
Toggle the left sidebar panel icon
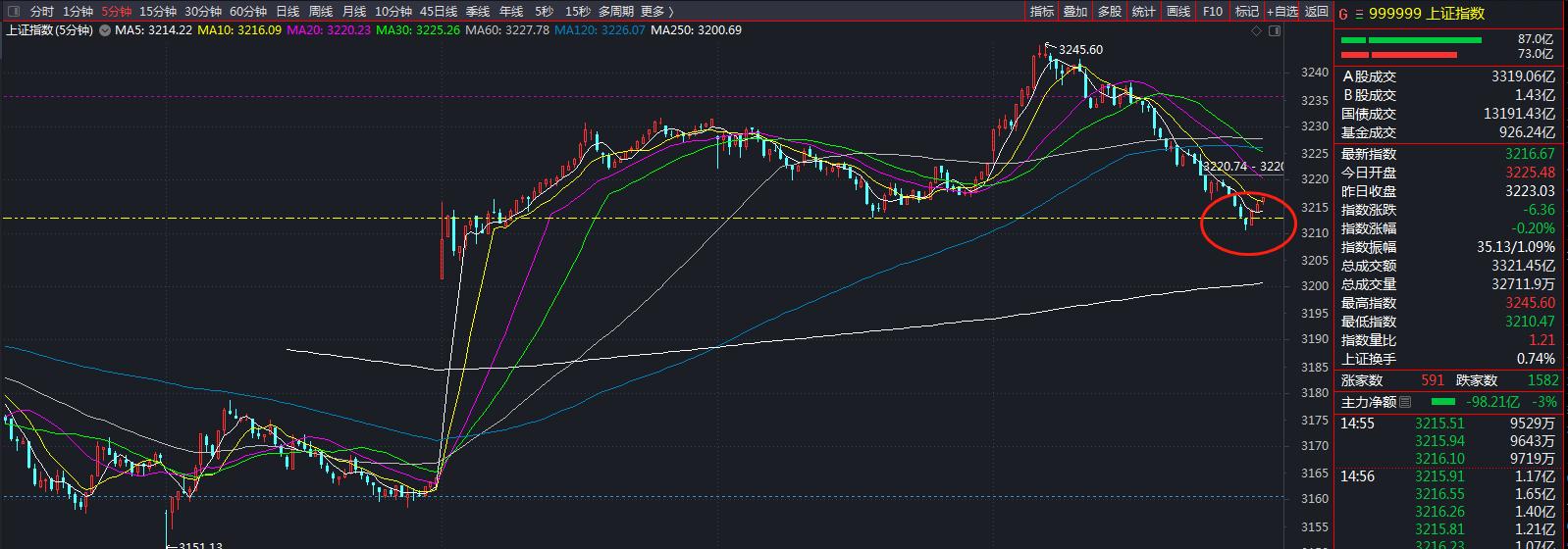point(13,12)
